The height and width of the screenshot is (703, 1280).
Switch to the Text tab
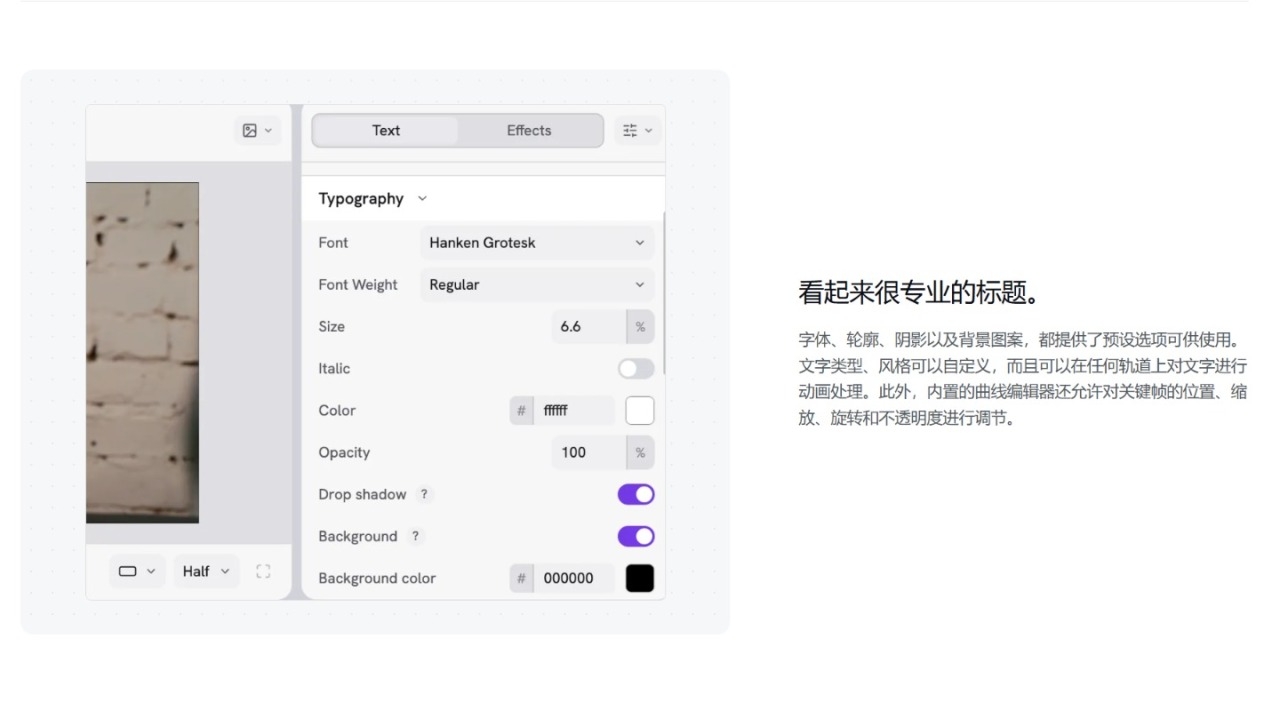(385, 130)
